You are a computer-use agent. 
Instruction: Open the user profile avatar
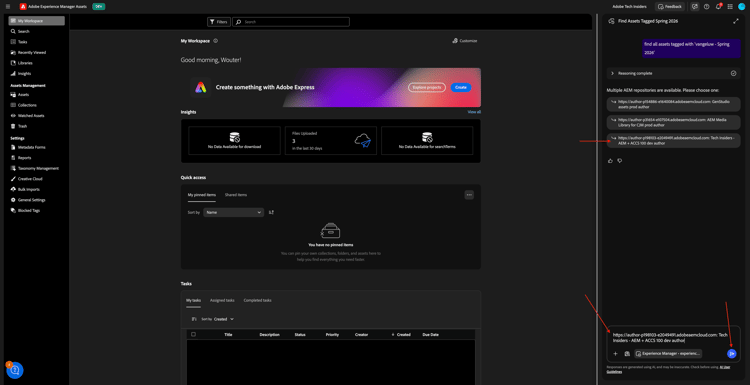[742, 7]
